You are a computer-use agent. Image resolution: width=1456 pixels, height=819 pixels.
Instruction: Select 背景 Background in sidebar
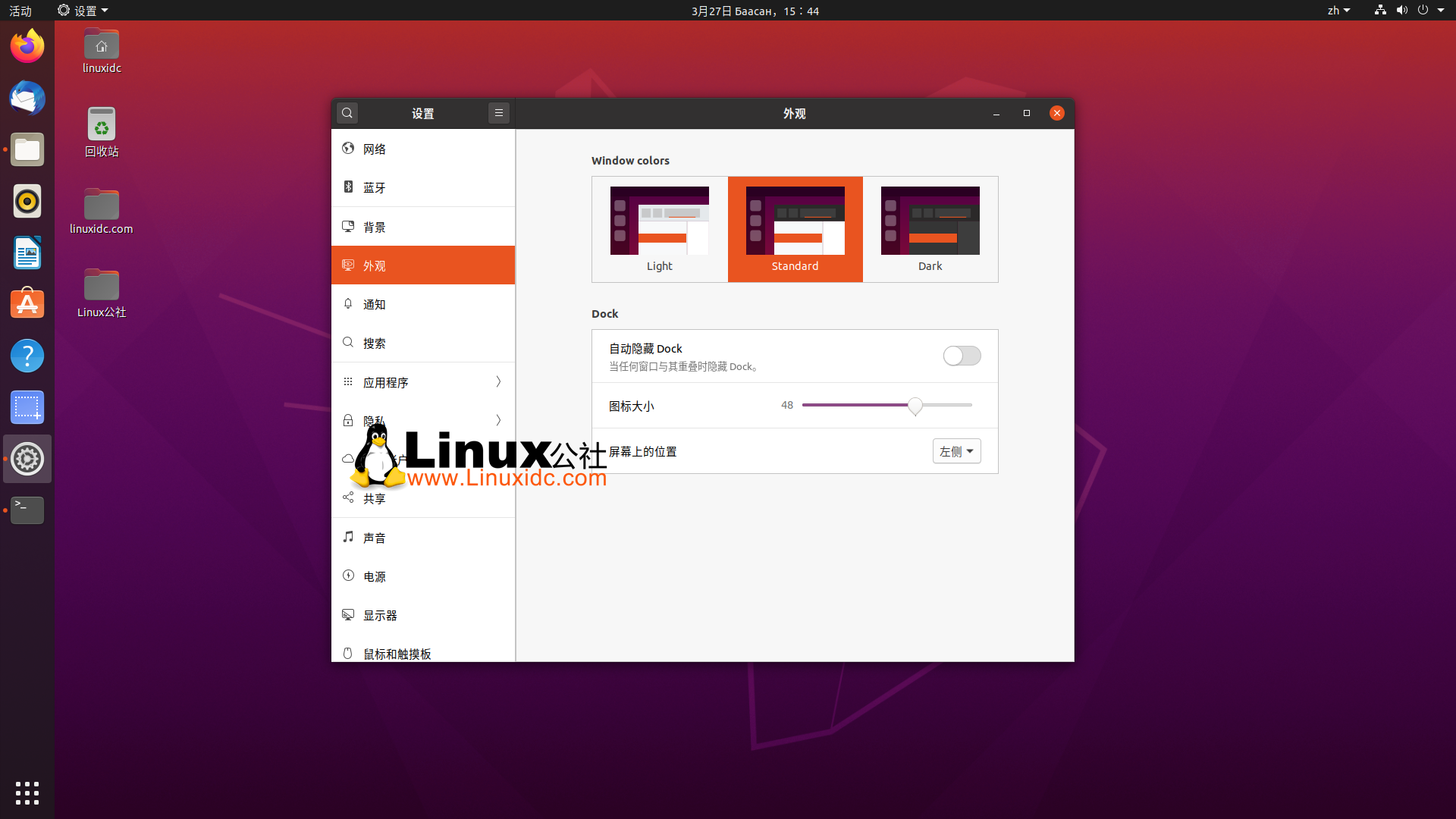point(423,227)
